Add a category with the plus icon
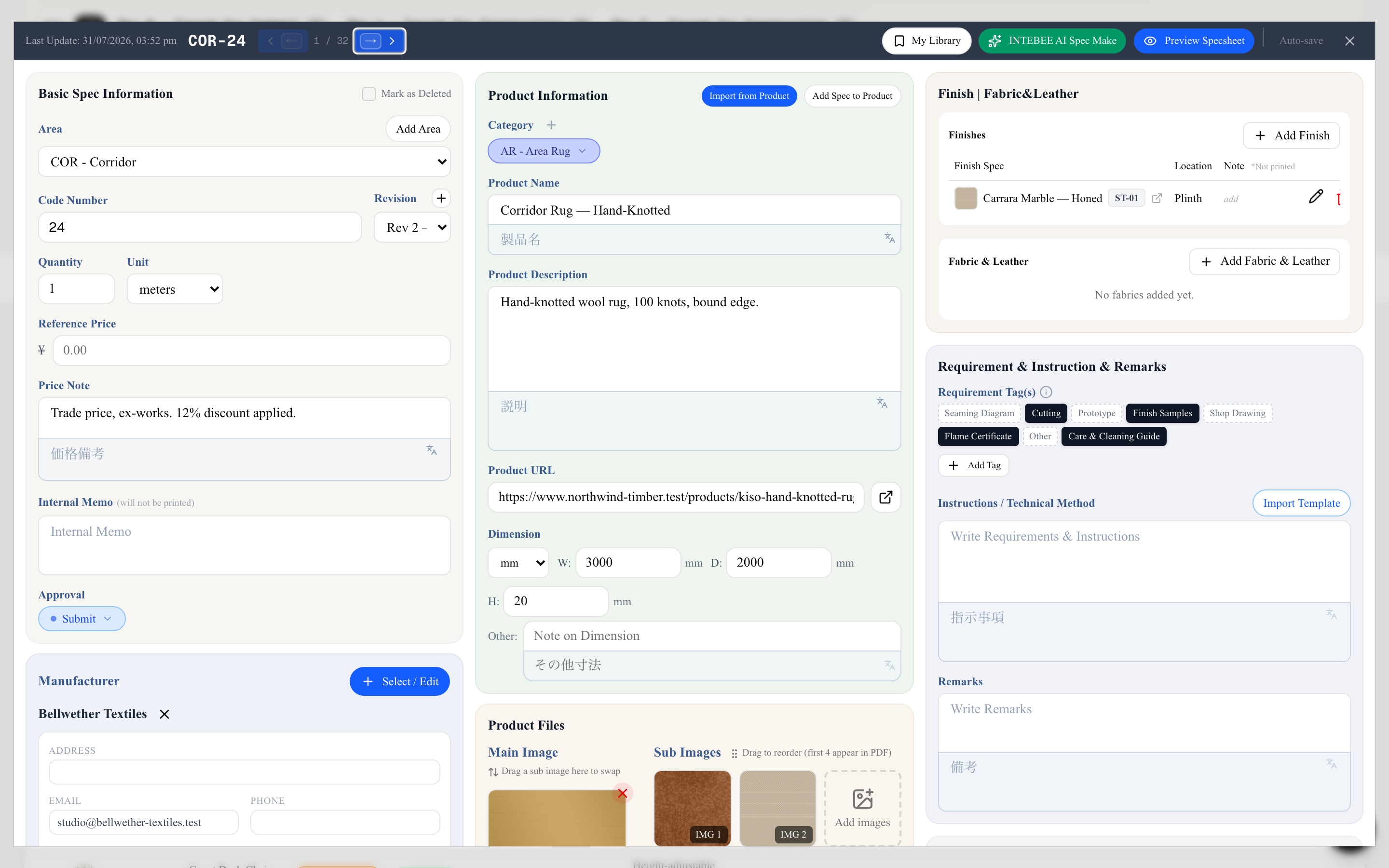This screenshot has height=868, width=1389. 551,125
